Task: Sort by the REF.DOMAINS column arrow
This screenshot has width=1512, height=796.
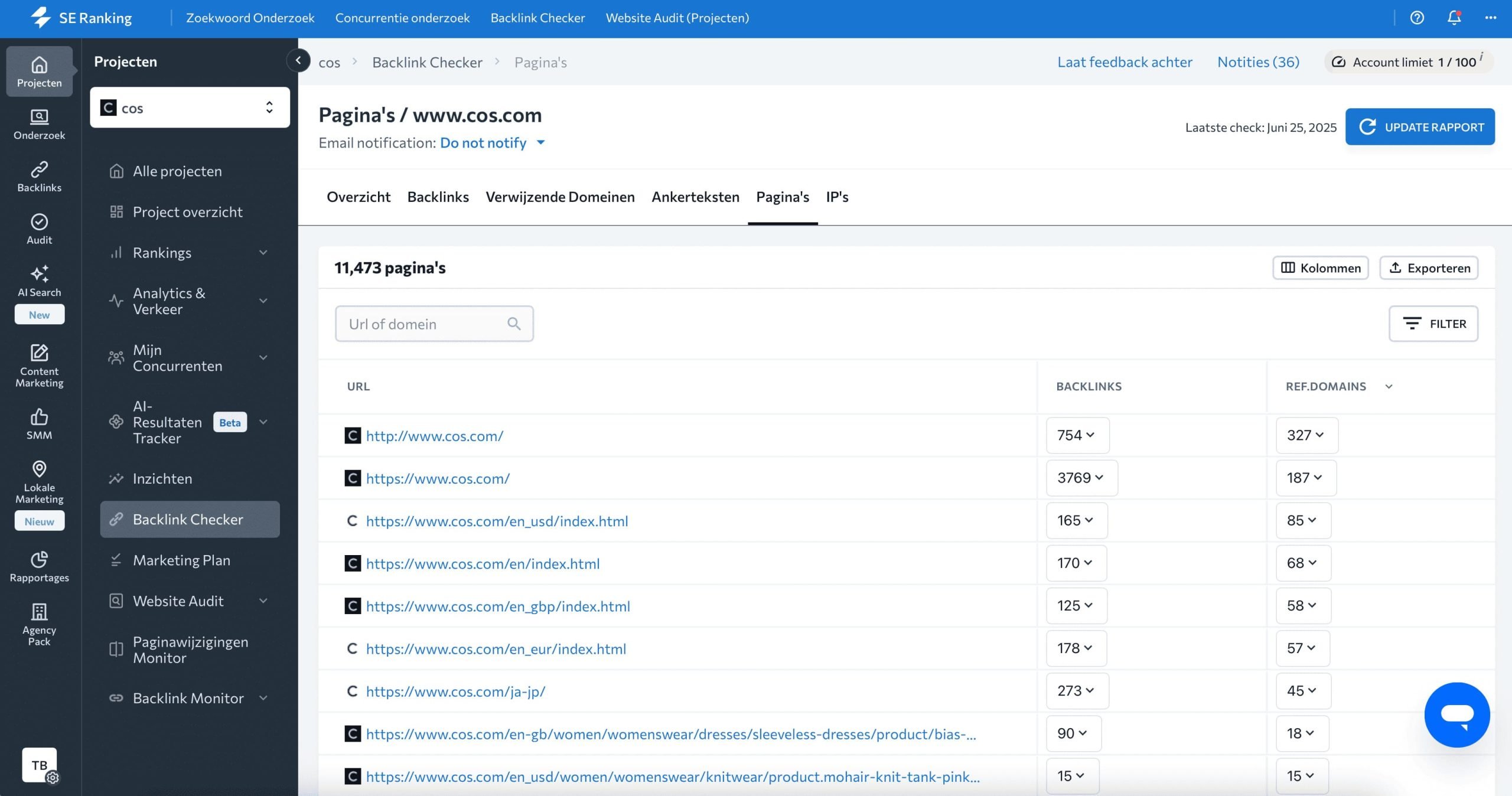Action: point(1389,387)
